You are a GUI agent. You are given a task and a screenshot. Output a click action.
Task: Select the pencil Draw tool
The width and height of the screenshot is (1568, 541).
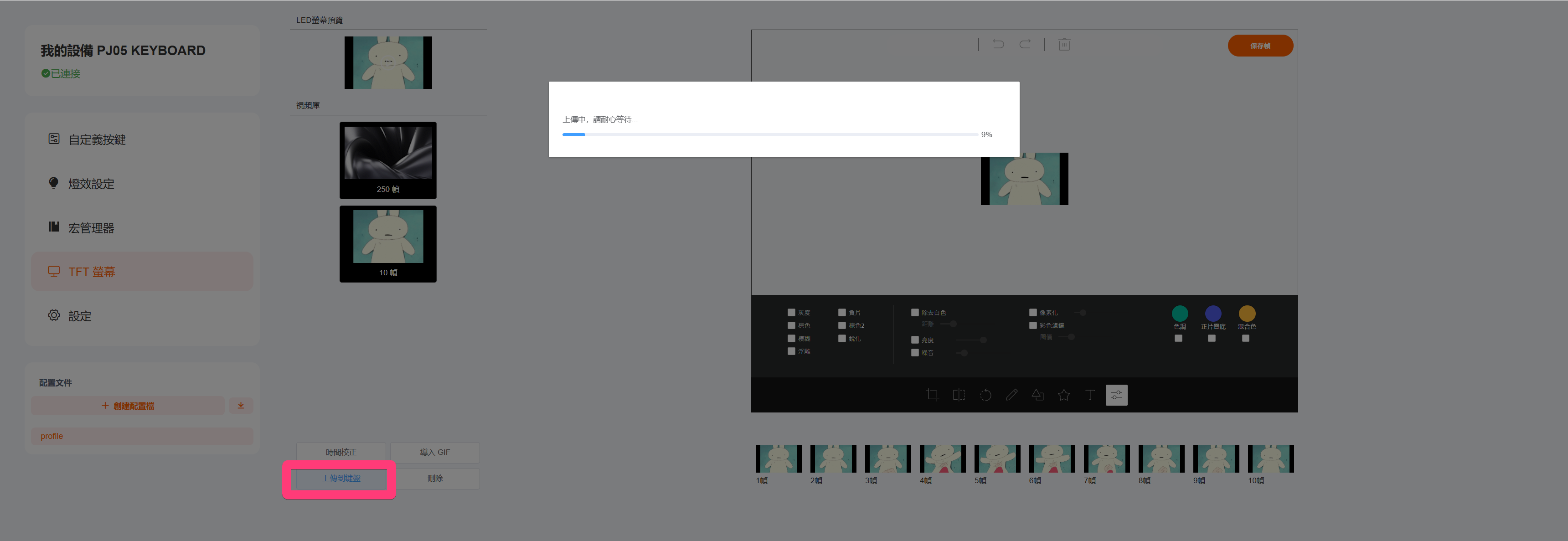click(x=1011, y=395)
